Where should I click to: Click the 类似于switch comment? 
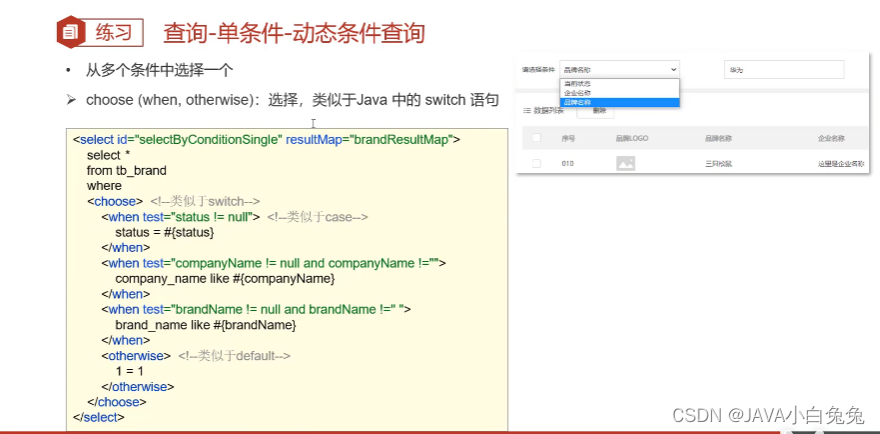click(x=205, y=202)
